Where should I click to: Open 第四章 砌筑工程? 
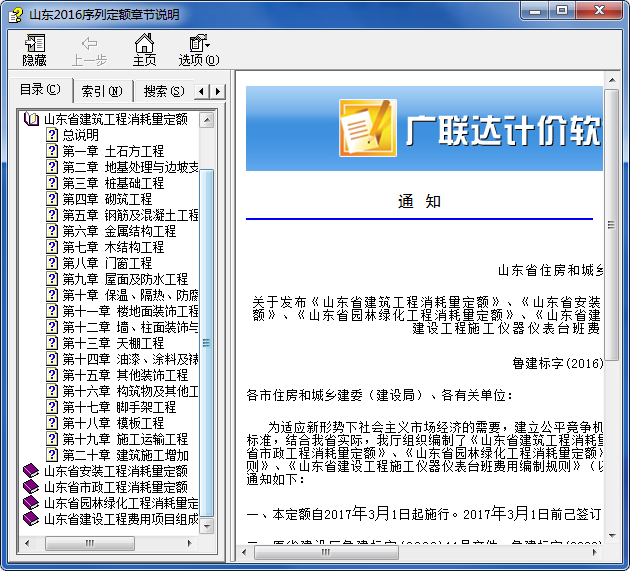[107, 199]
